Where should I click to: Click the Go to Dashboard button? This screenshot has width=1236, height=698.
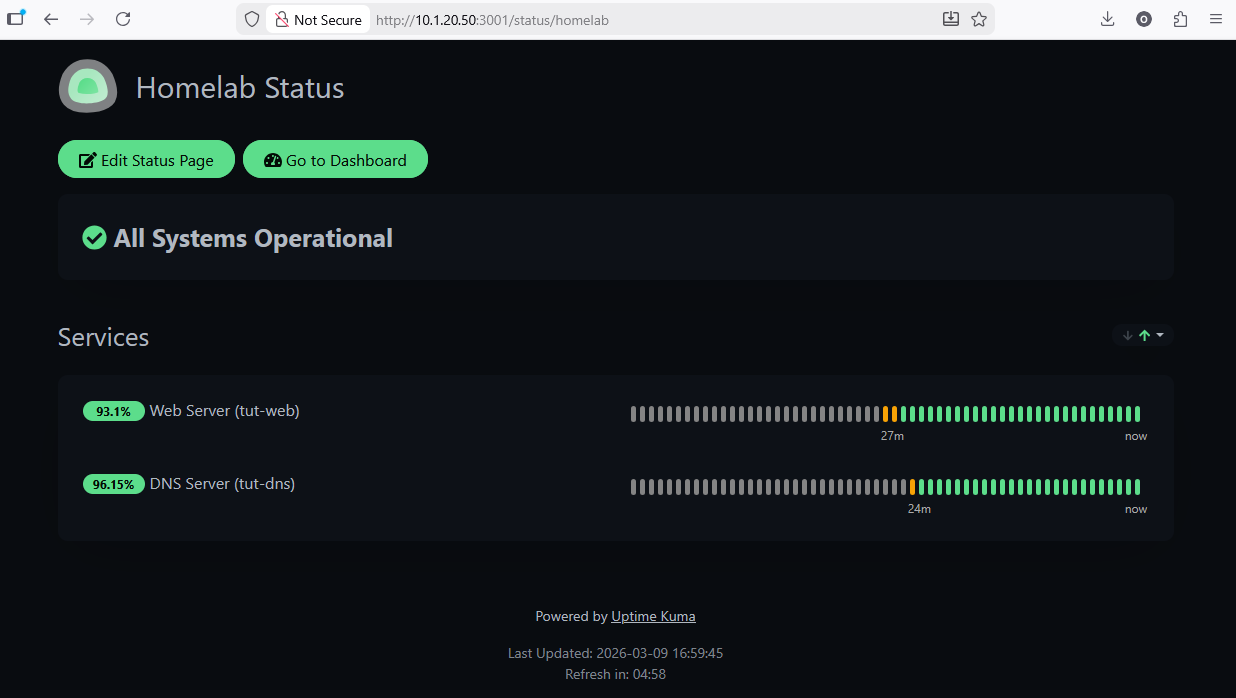[x=335, y=159]
